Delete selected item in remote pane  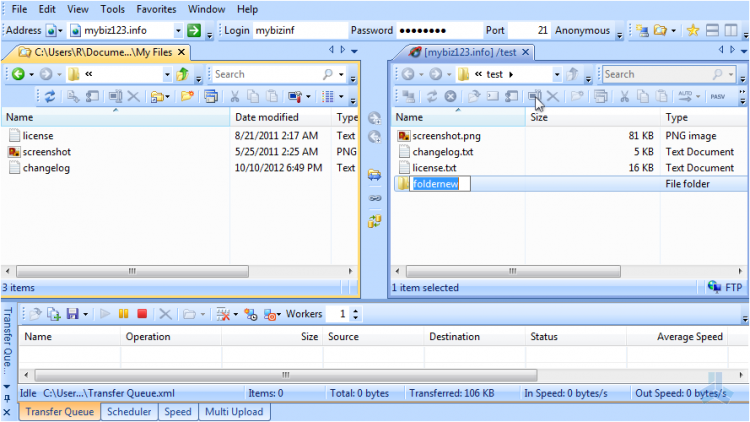[552, 97]
